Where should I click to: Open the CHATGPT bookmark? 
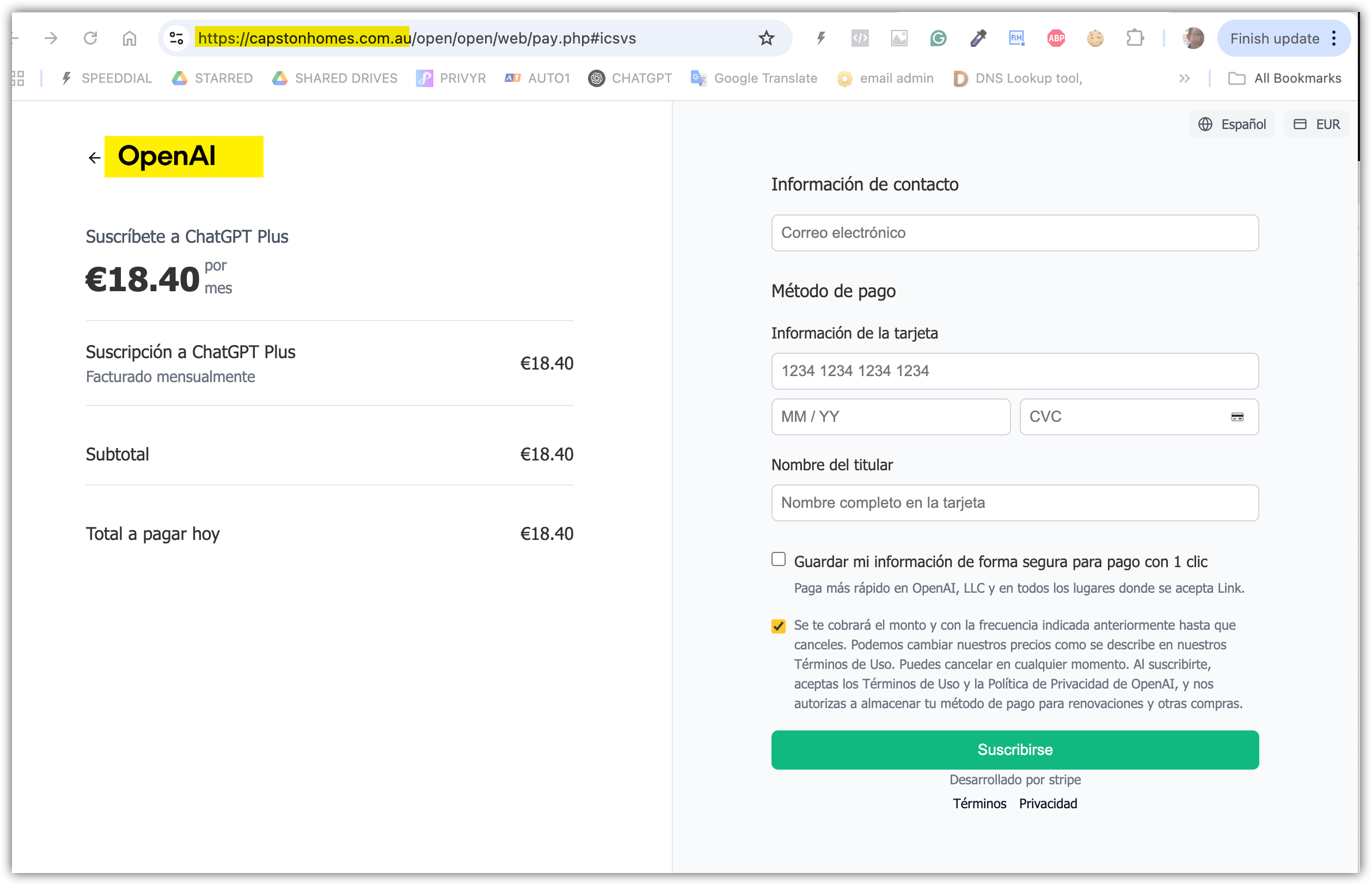point(630,78)
